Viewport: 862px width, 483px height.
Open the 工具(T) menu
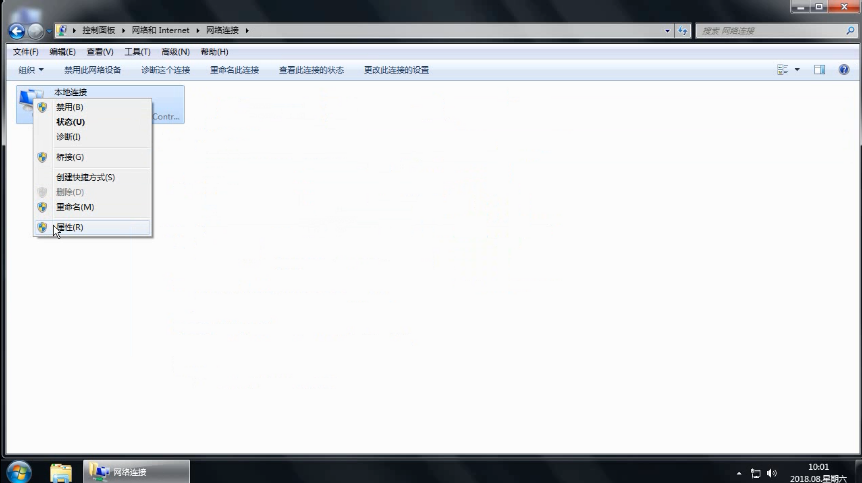tap(137, 51)
